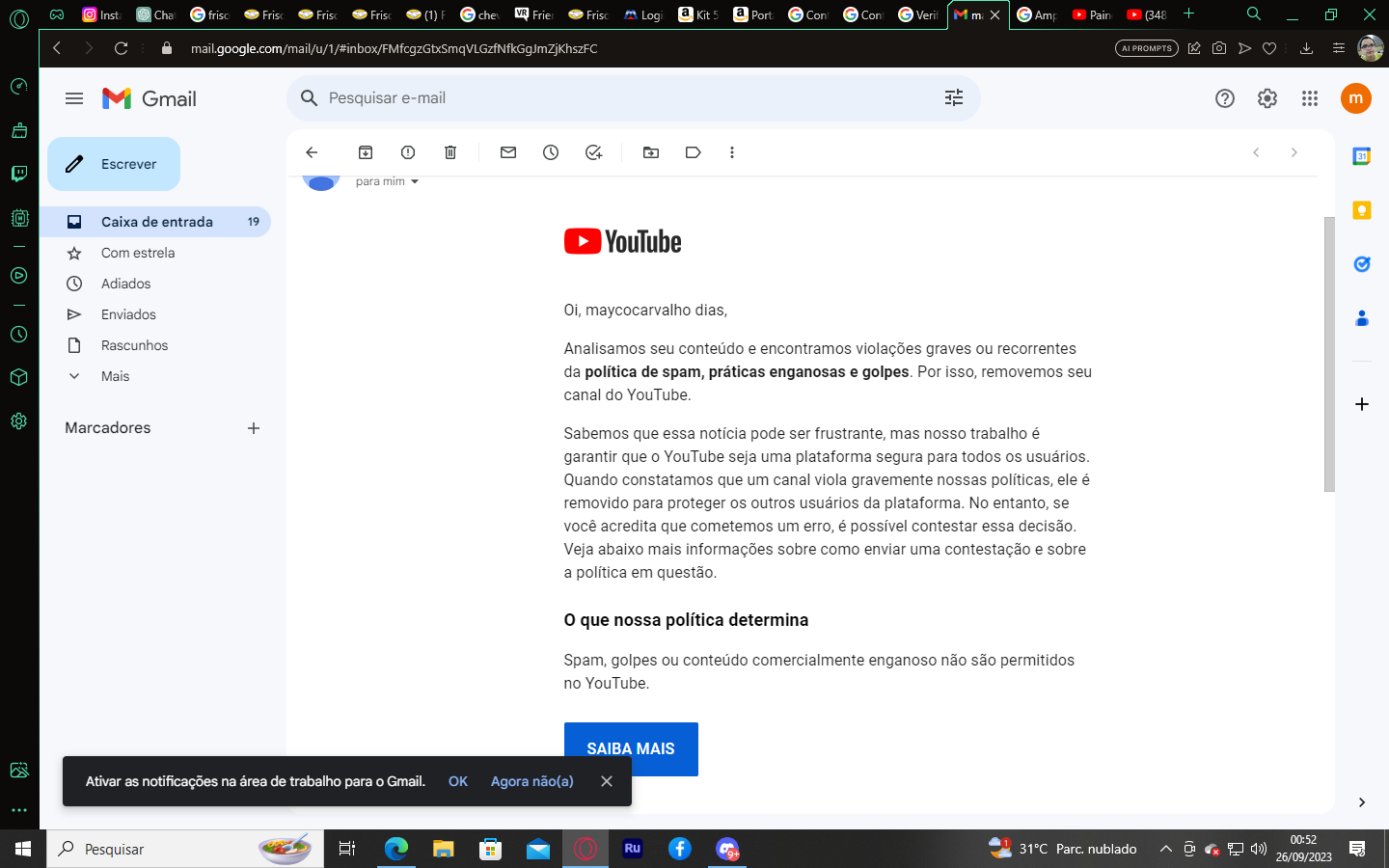Decline notifications with Agora não(a)

click(531, 781)
